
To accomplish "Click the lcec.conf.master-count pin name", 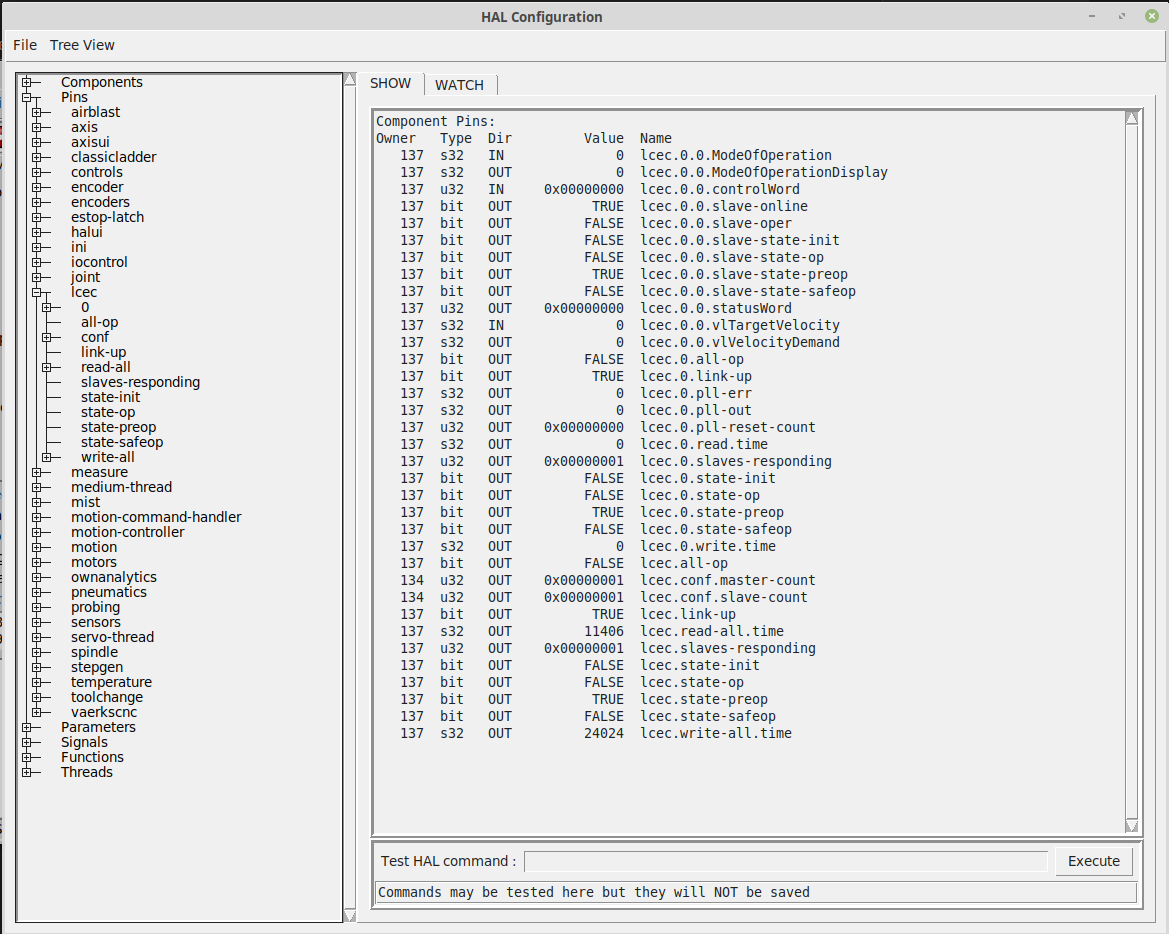I will (x=728, y=581).
